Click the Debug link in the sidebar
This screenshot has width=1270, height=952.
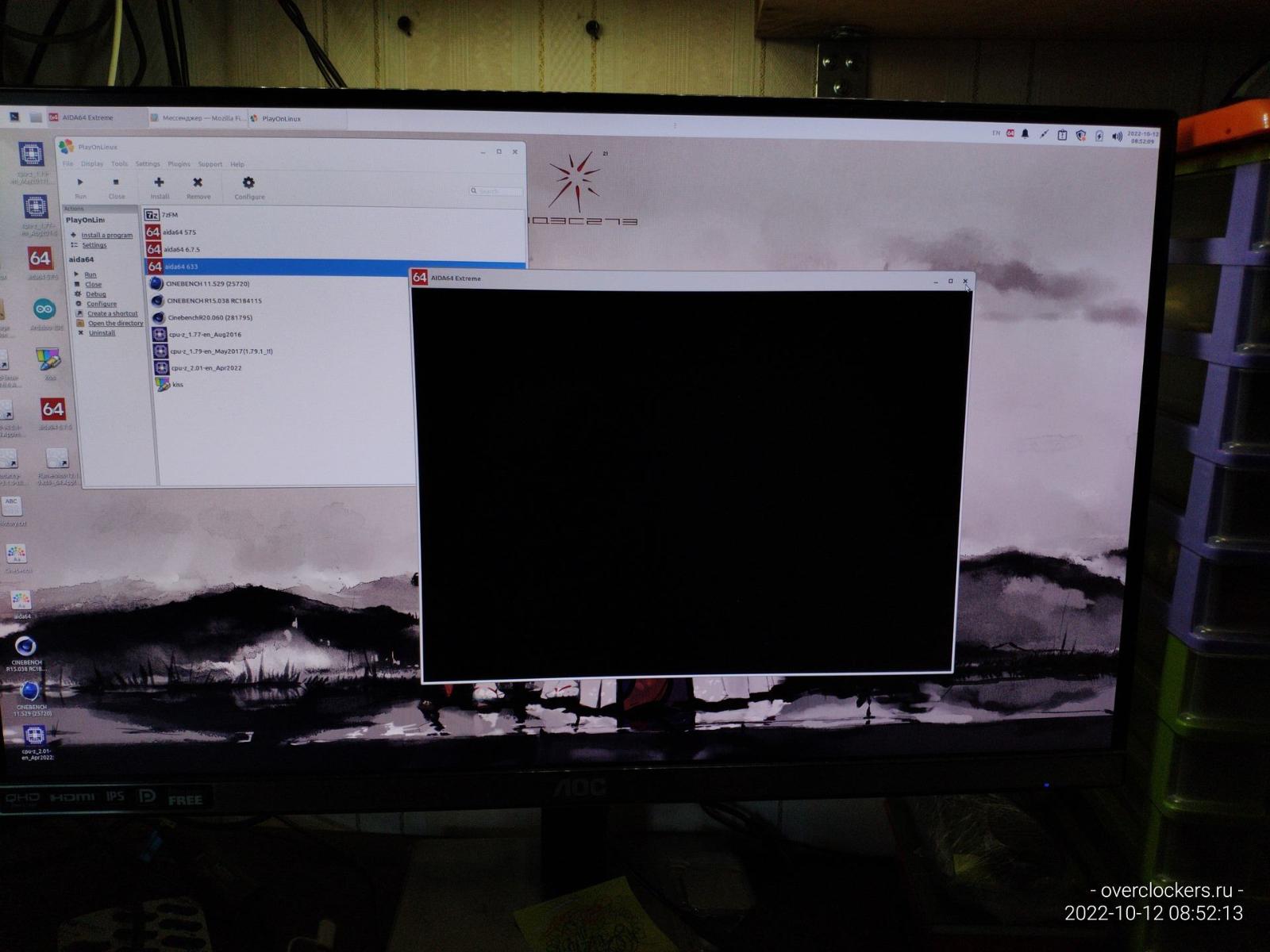point(96,294)
